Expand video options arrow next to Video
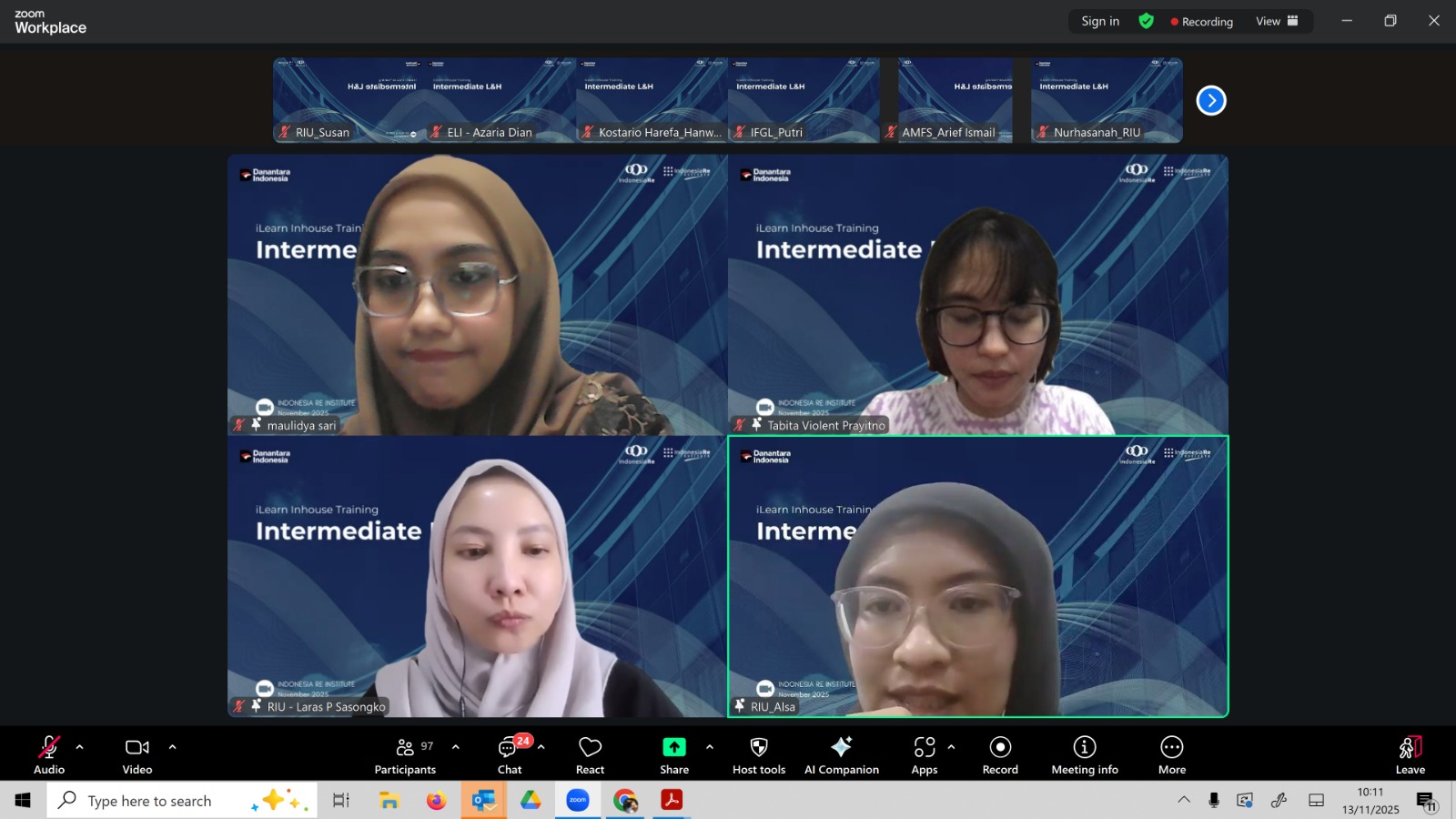This screenshot has width=1456, height=819. tap(172, 747)
